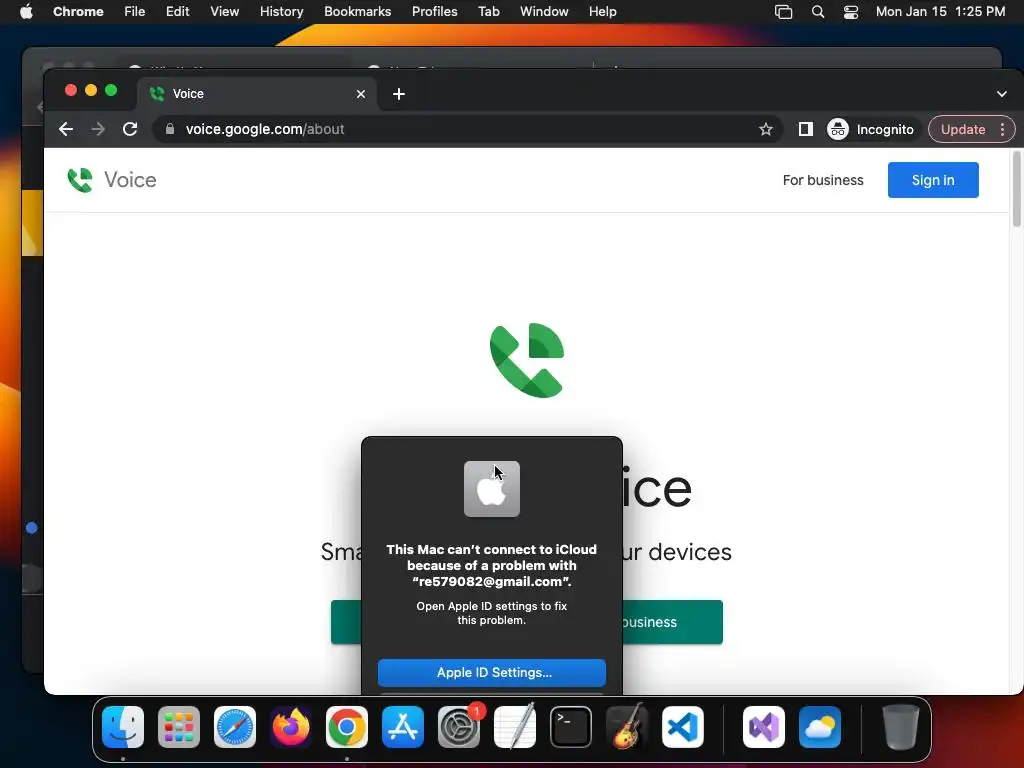
Task: Open the Bookmarks menu
Action: coord(358,12)
